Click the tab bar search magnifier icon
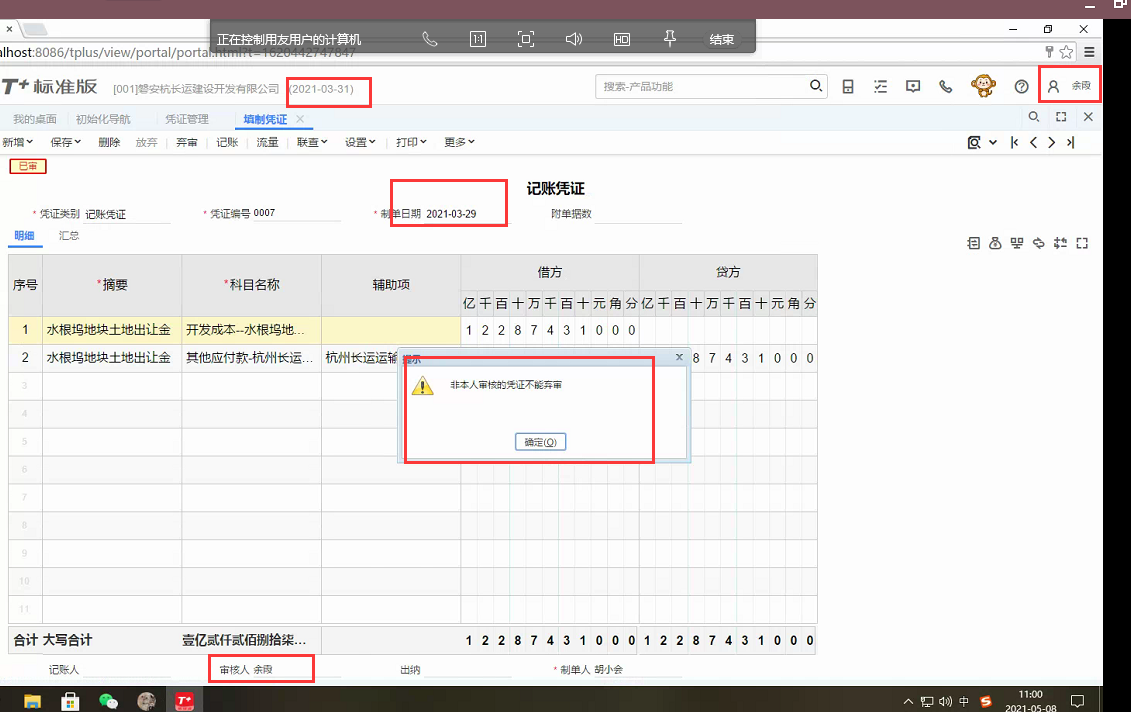 (1034, 117)
